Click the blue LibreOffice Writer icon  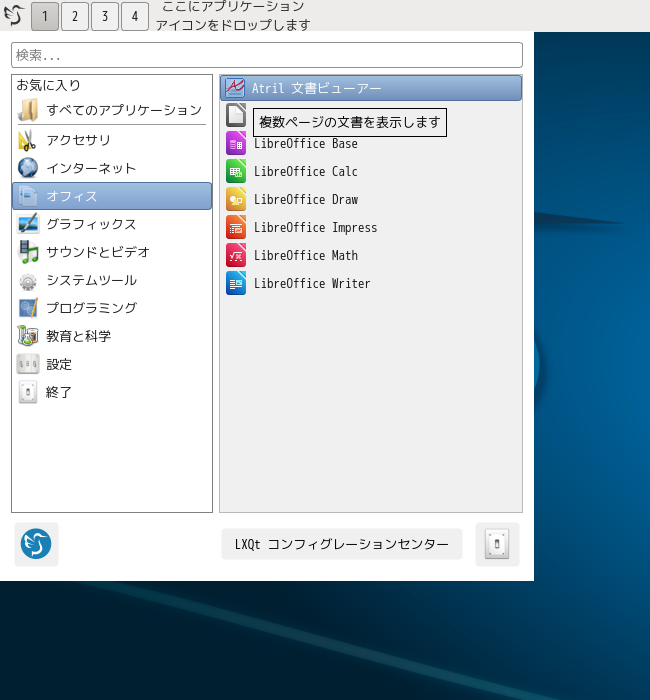[x=236, y=283]
